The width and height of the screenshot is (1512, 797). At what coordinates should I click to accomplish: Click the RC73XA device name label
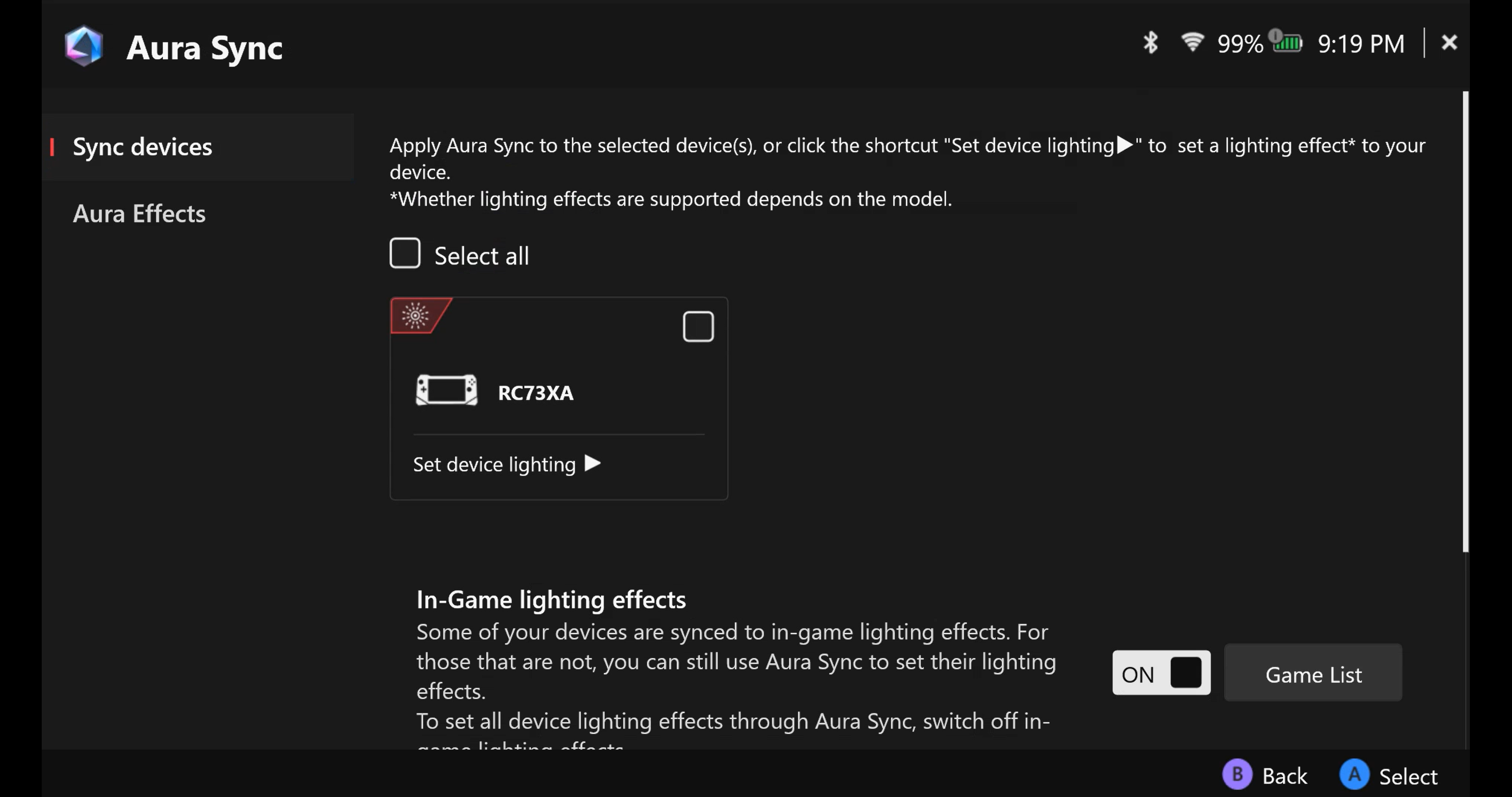click(535, 393)
